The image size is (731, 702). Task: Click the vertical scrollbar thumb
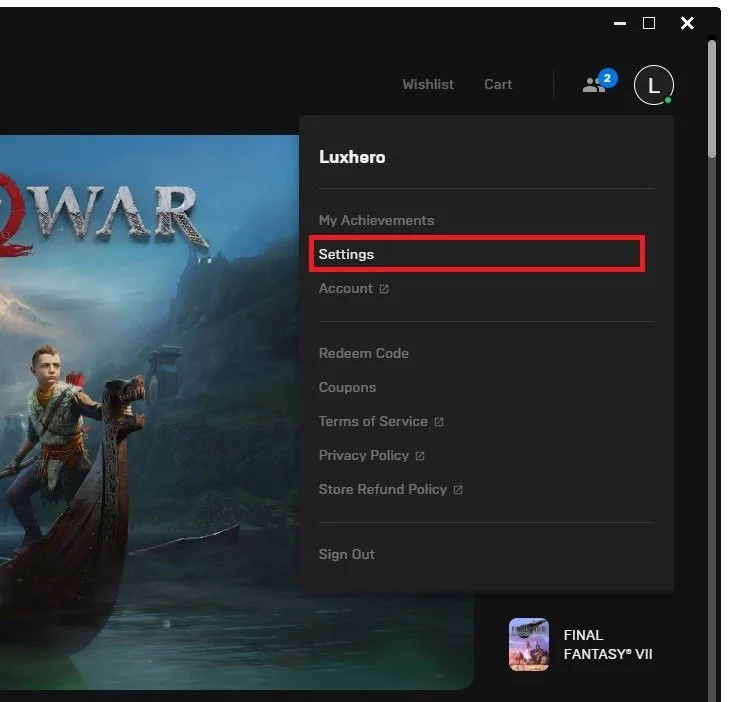711,99
